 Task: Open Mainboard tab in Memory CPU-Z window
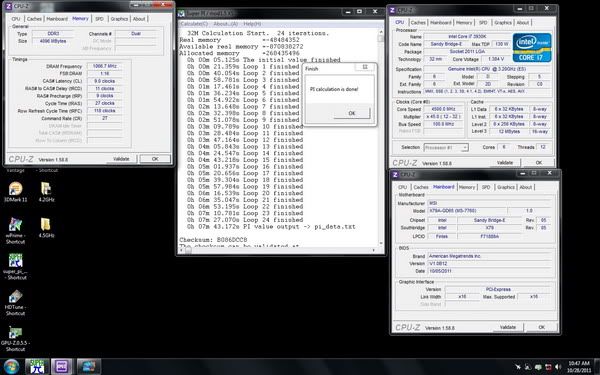pyautogui.click(x=57, y=19)
